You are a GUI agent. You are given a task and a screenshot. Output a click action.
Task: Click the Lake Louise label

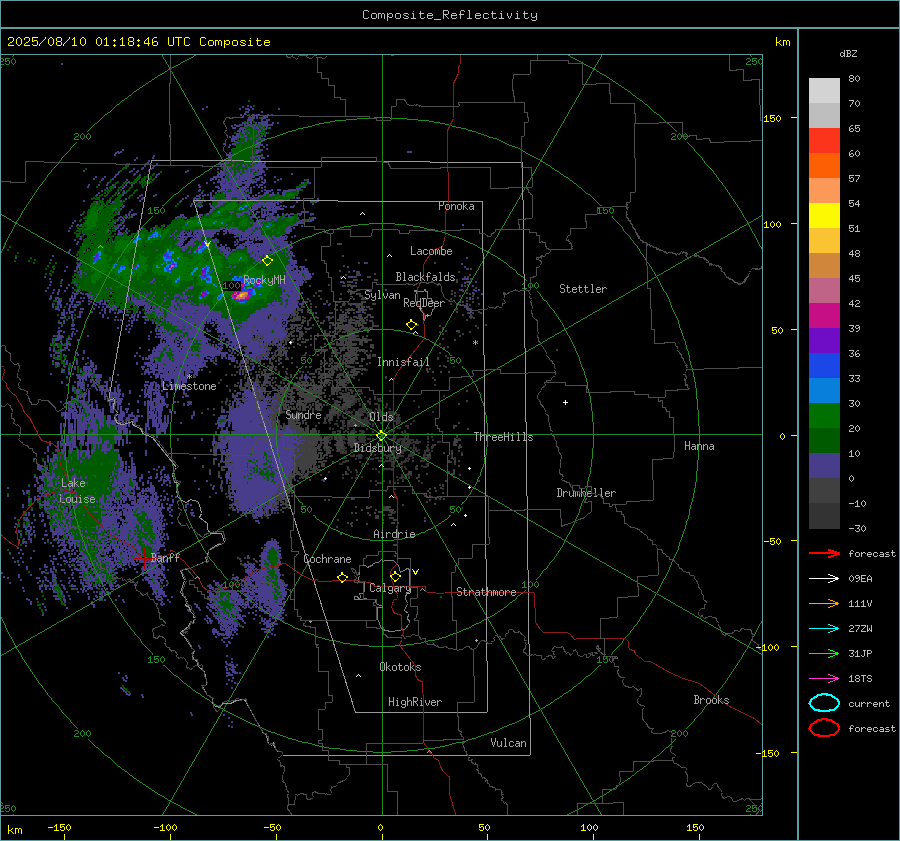click(77, 491)
